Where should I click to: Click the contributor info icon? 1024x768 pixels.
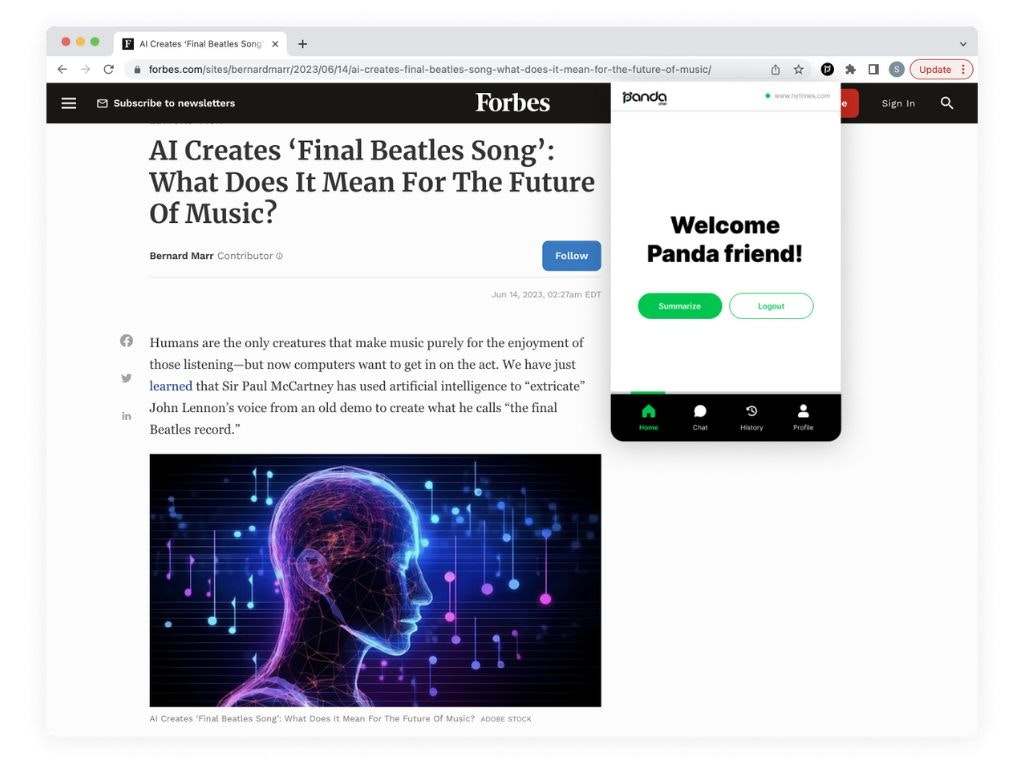coord(280,256)
